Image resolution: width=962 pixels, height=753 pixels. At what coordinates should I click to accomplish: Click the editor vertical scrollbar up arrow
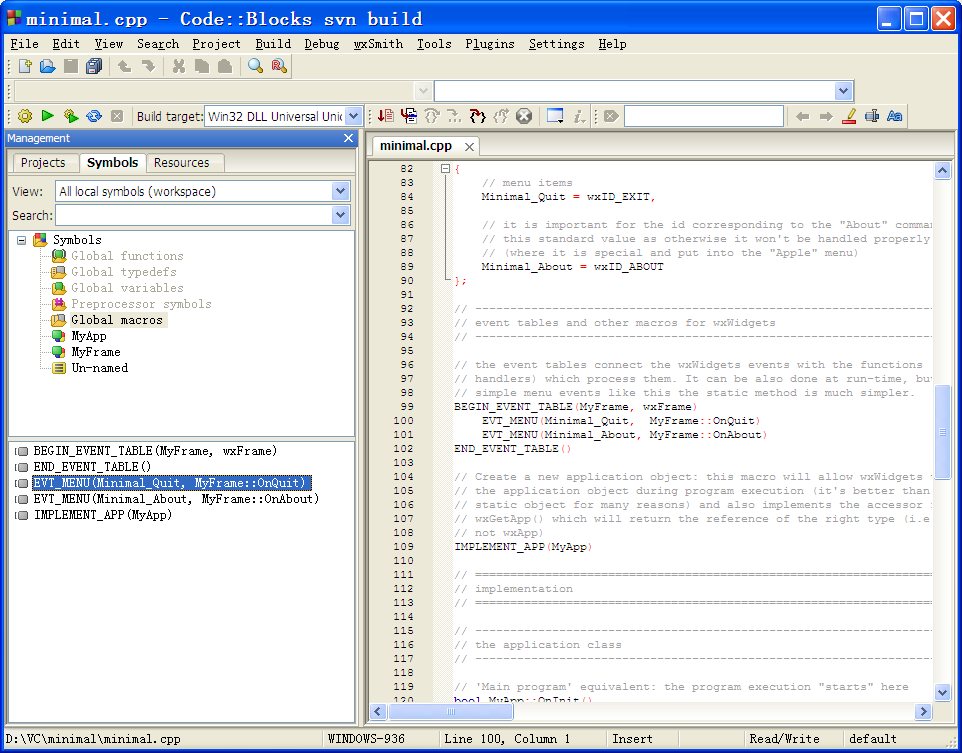click(x=942, y=170)
